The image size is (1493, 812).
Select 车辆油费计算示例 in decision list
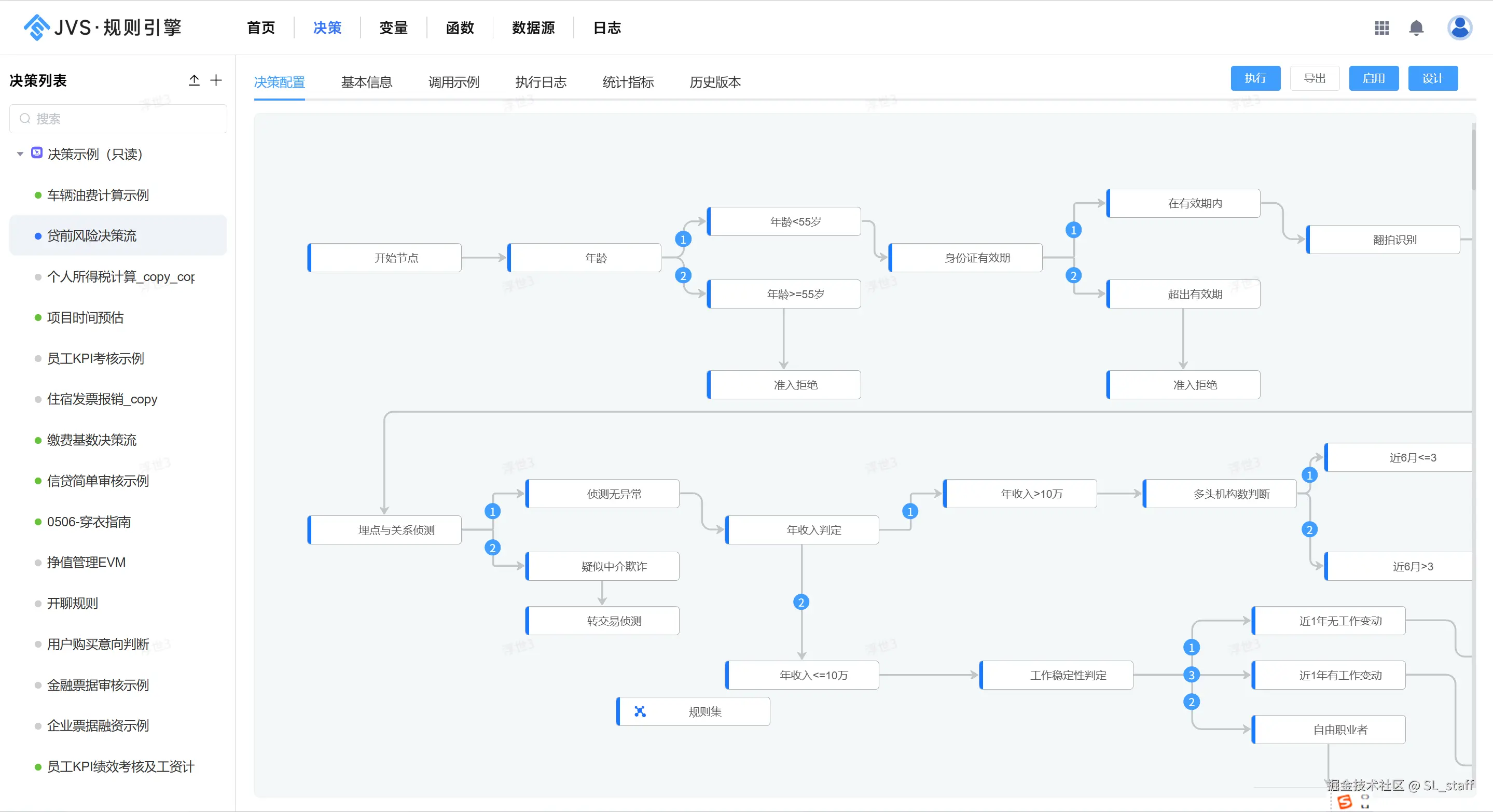[98, 195]
